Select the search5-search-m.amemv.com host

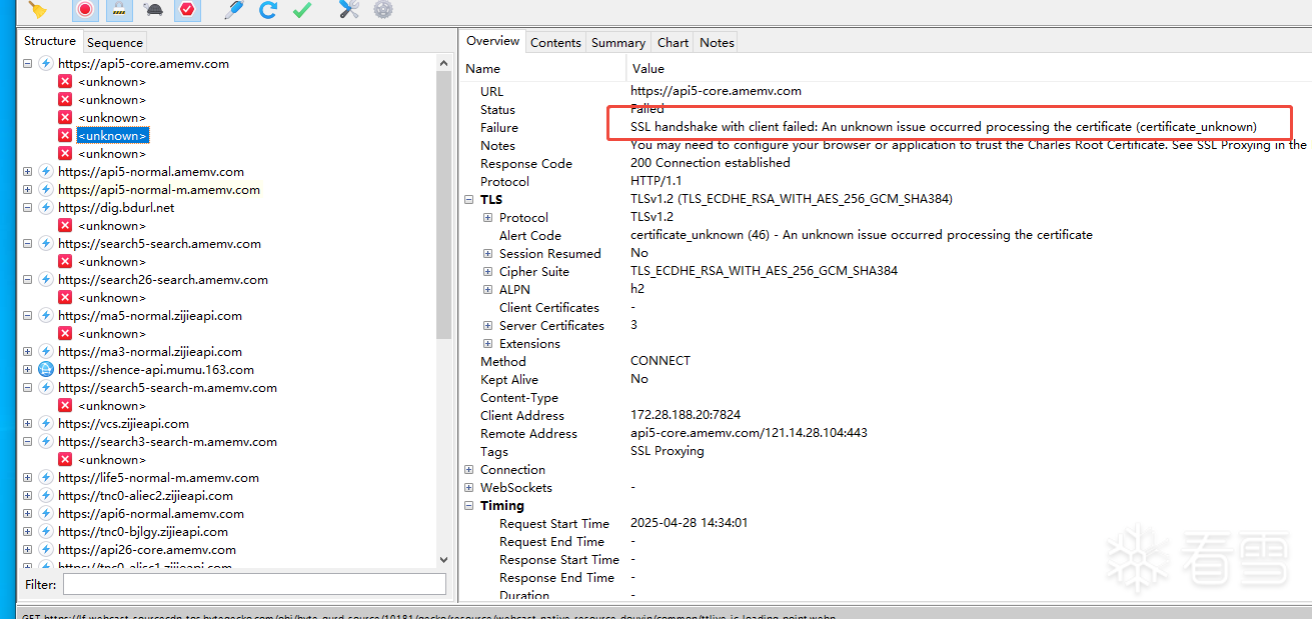tap(167, 387)
